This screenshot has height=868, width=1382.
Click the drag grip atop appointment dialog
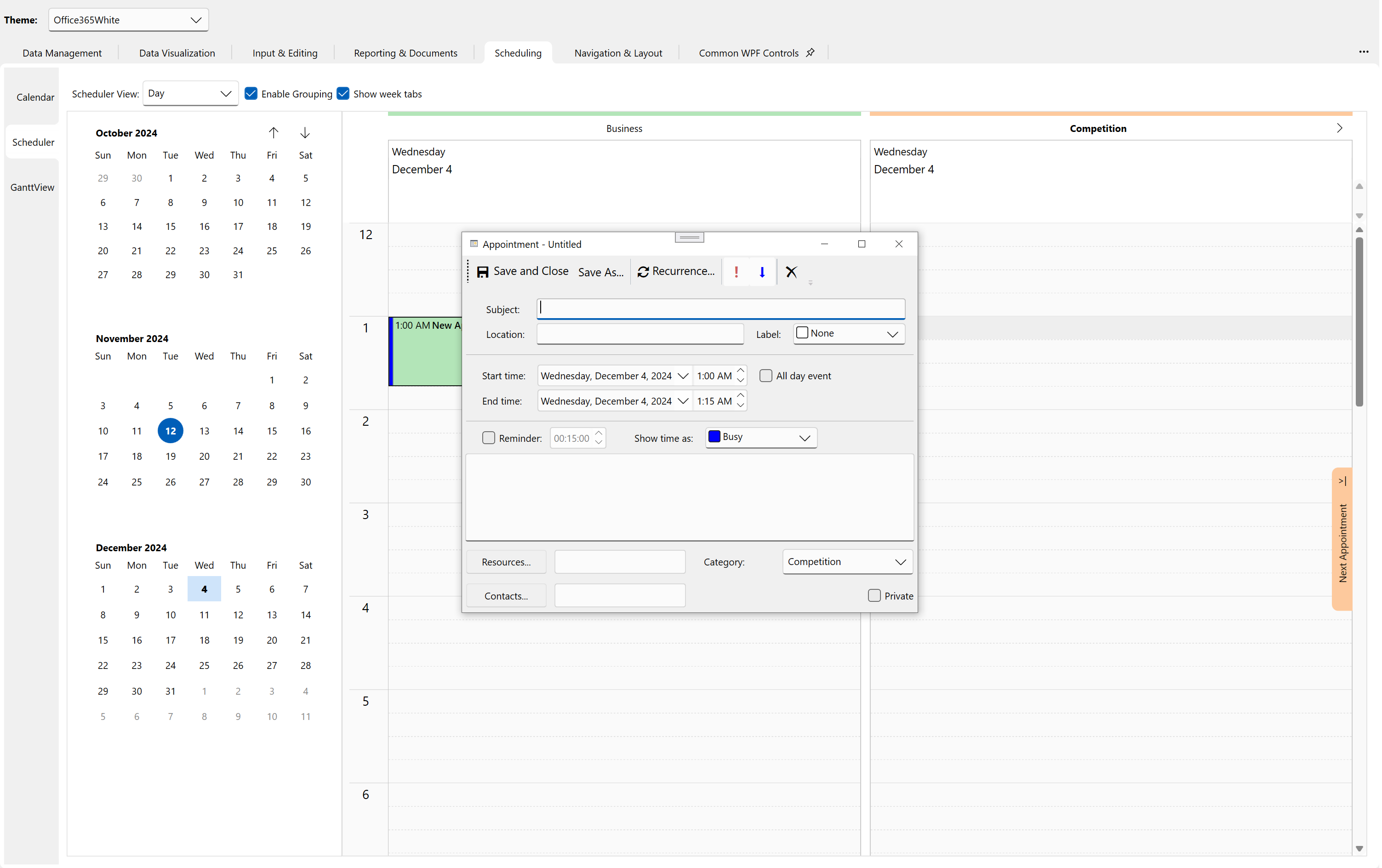point(689,237)
